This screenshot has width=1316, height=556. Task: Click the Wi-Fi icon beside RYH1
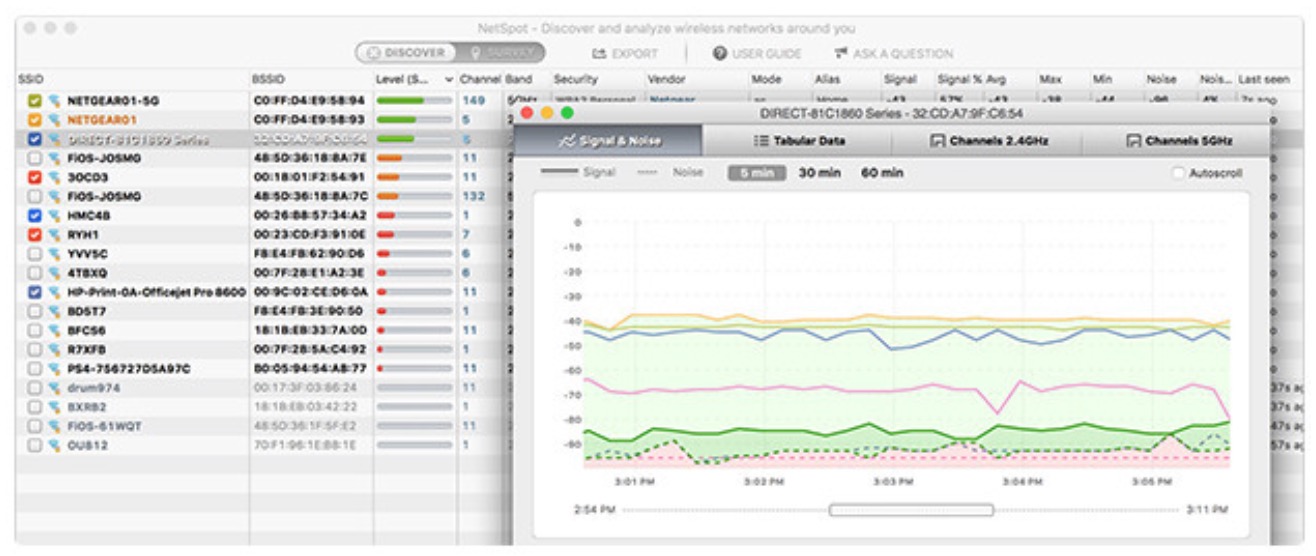tap(53, 234)
